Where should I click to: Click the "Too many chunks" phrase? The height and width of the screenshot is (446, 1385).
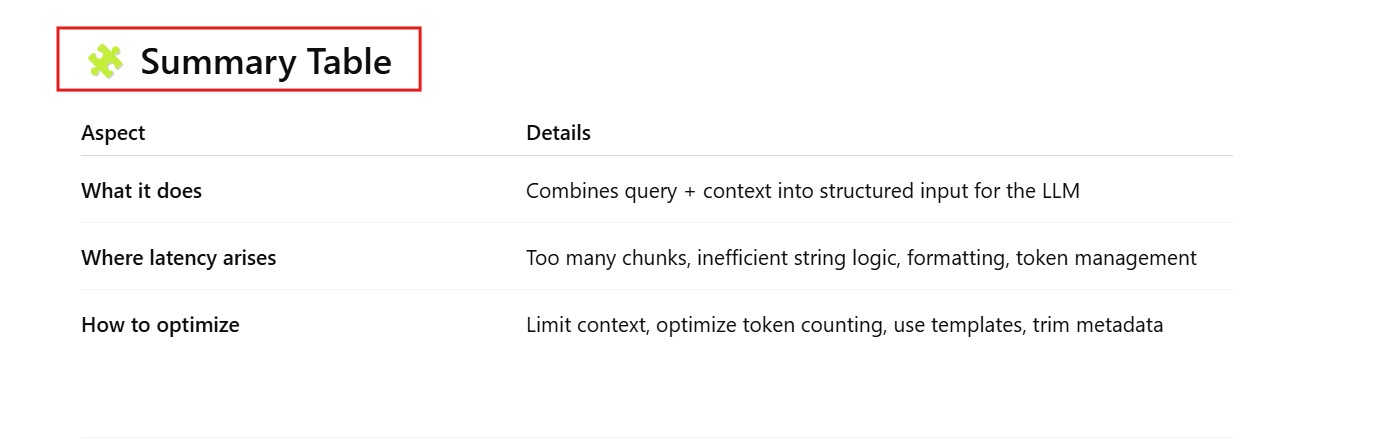tap(605, 258)
